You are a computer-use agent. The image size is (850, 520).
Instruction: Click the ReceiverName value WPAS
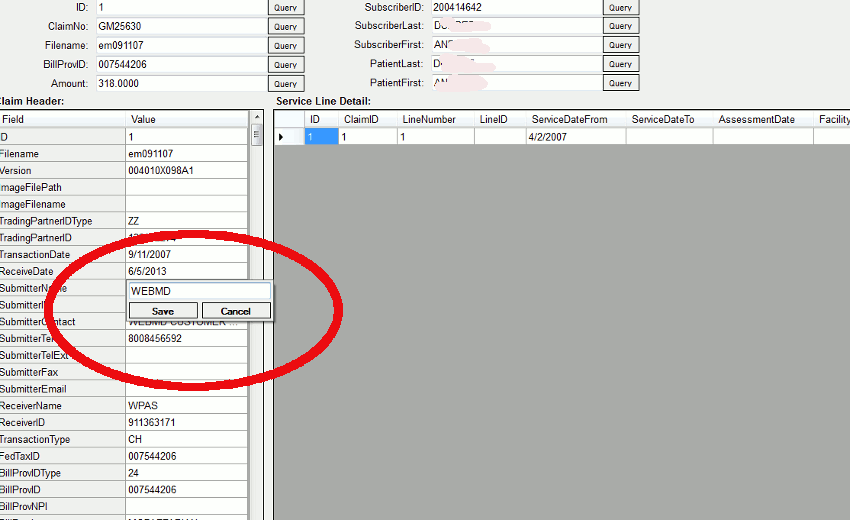pos(185,406)
